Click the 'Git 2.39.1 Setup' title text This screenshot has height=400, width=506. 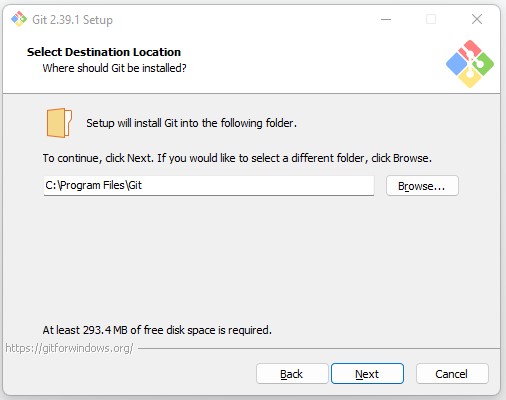[x=72, y=20]
